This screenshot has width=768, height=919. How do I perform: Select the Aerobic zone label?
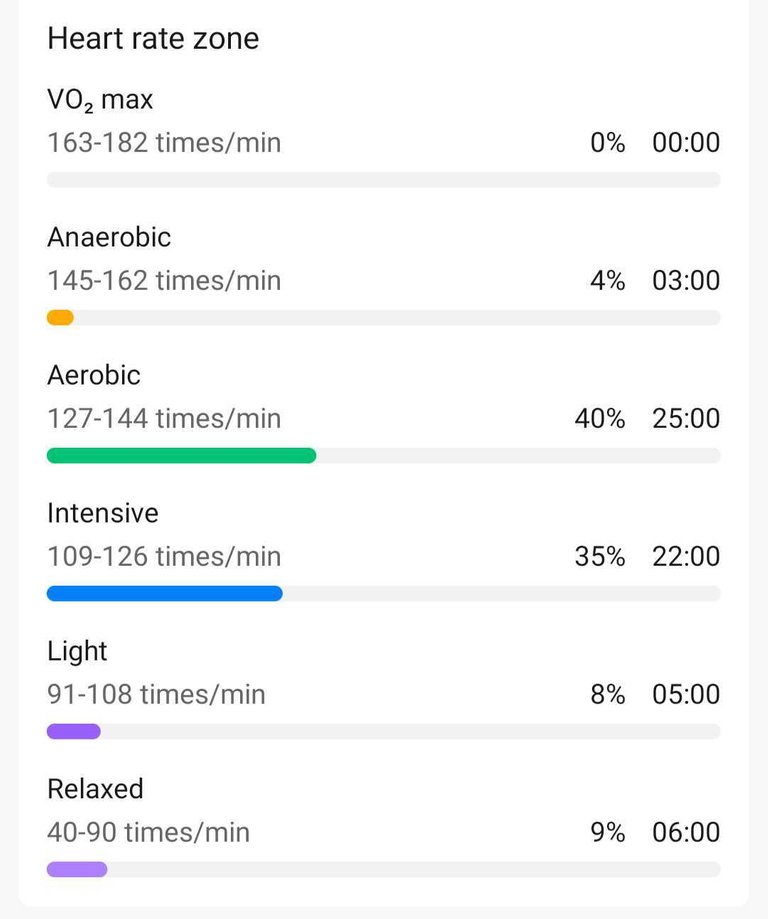[94, 375]
